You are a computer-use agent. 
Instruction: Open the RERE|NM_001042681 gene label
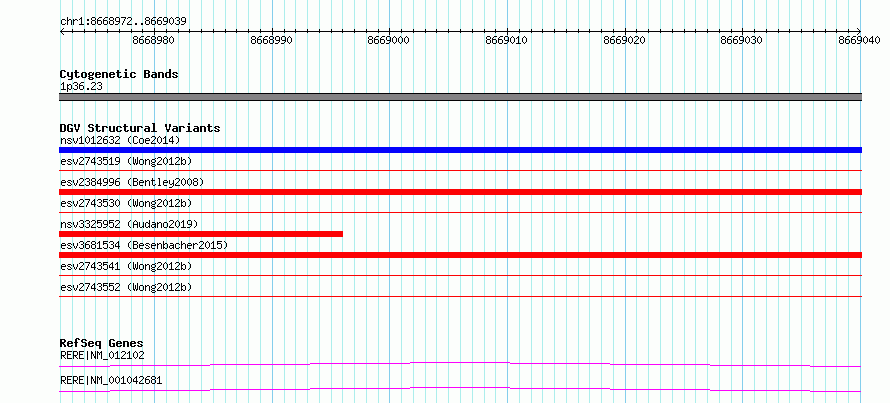point(111,380)
